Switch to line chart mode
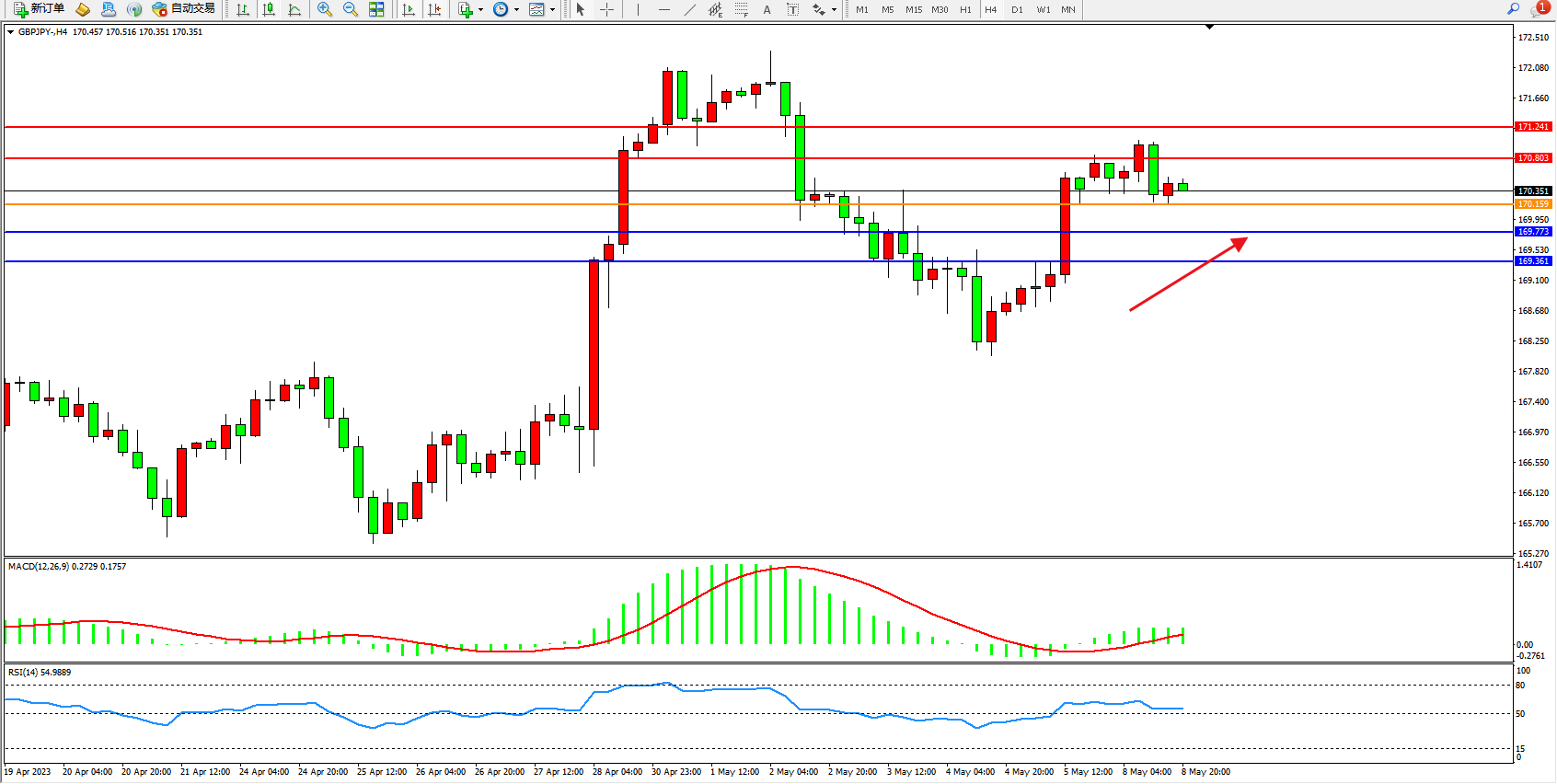The height and width of the screenshot is (784, 1557). pyautogui.click(x=294, y=9)
